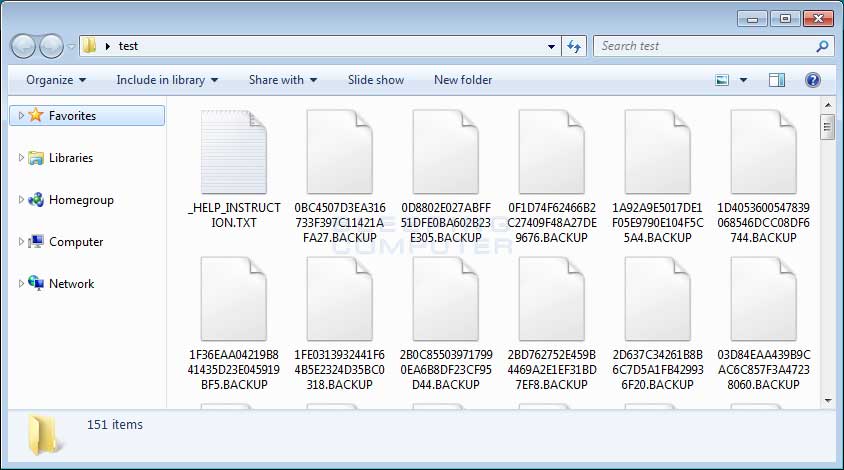Select file icon 0D8802E027ABFF...E305.BACKUP
844x470 pixels.
tap(446, 152)
